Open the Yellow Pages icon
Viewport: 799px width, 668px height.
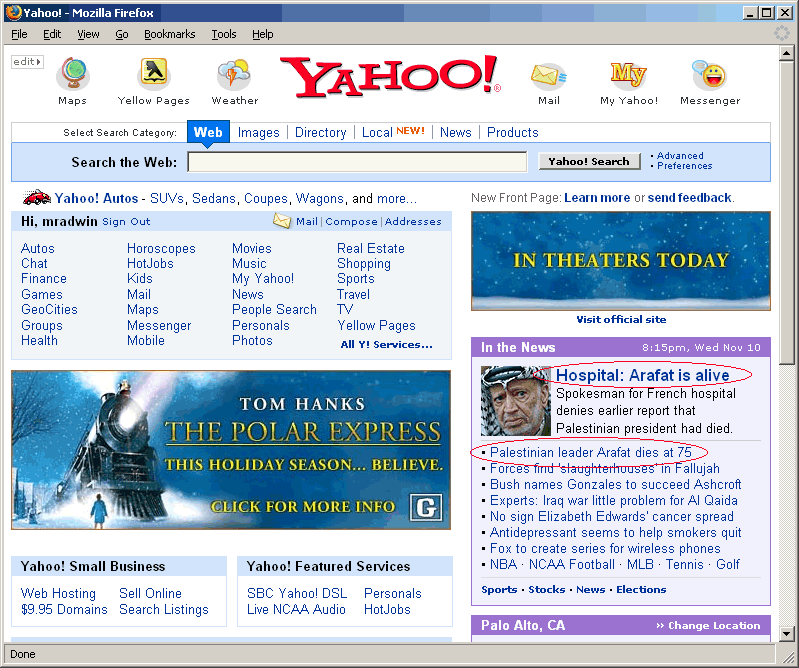click(153, 75)
